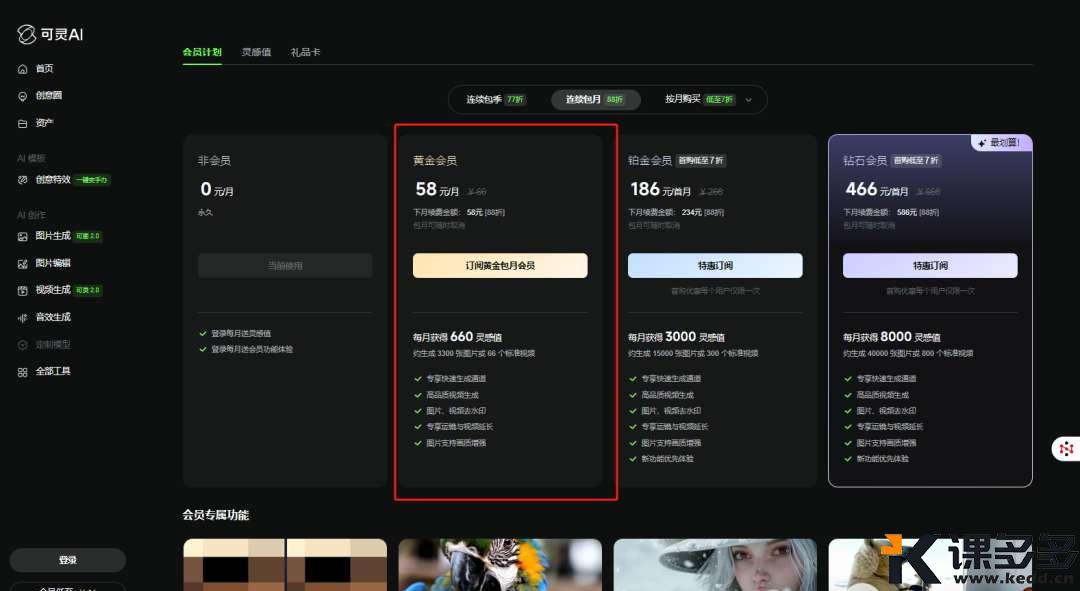Click 特惠订阅 on the 钻石会员 card
This screenshot has width=1080, height=591.
pos(930,265)
